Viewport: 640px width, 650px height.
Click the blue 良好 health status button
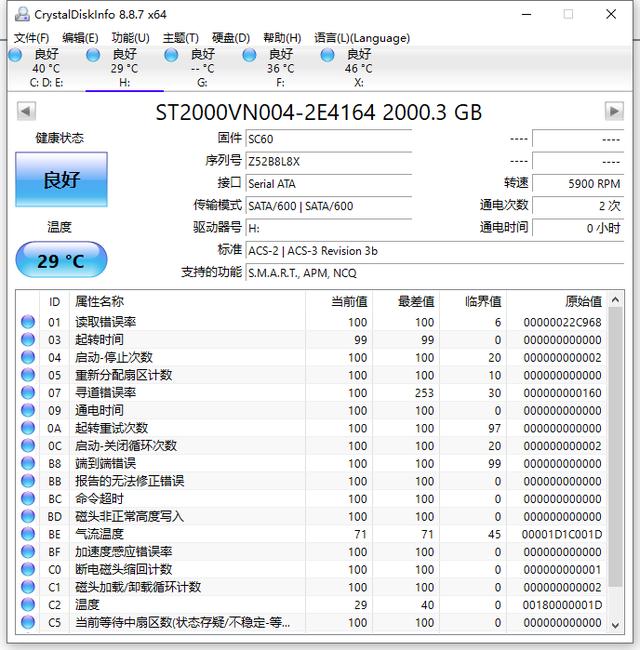pos(61,179)
